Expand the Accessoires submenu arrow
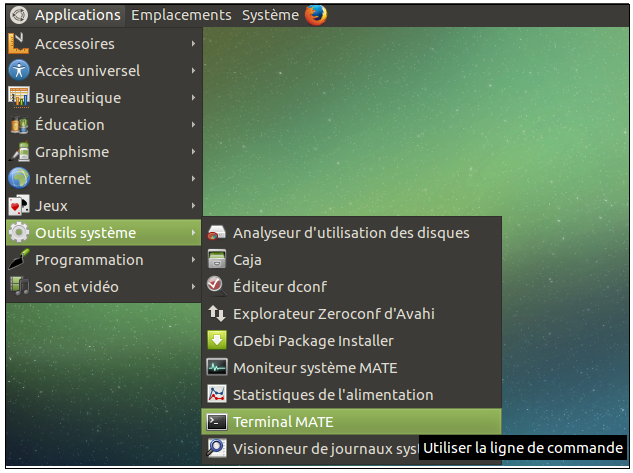The width and height of the screenshot is (633, 473). tap(194, 44)
